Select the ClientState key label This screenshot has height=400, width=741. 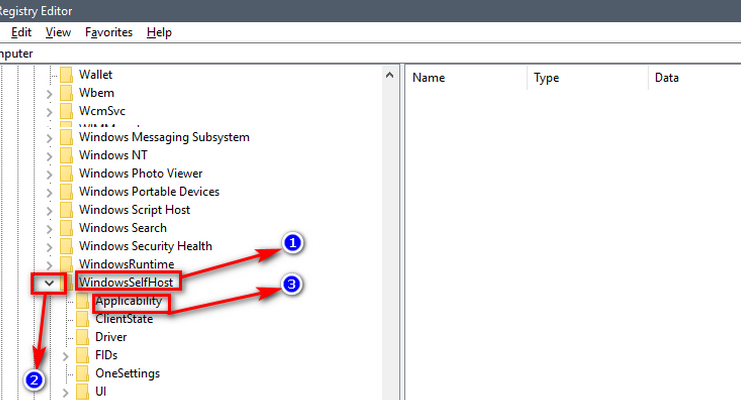coord(124,319)
